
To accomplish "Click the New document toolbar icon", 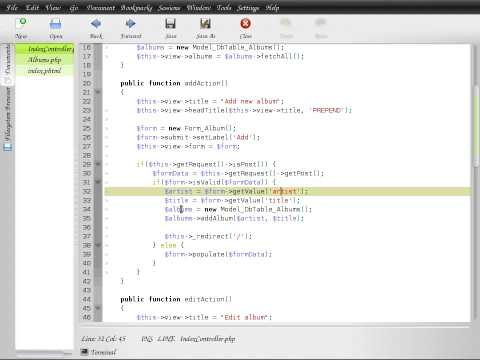I will point(22,24).
